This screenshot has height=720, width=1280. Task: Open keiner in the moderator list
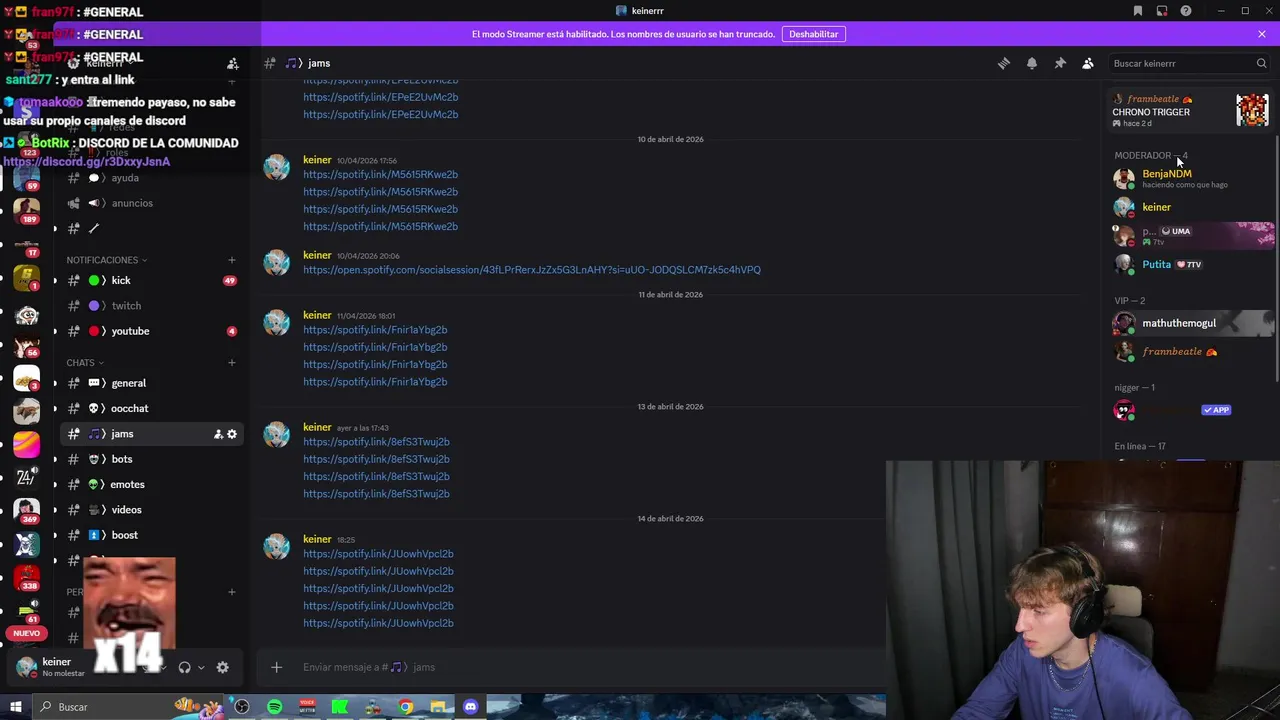point(1192,207)
